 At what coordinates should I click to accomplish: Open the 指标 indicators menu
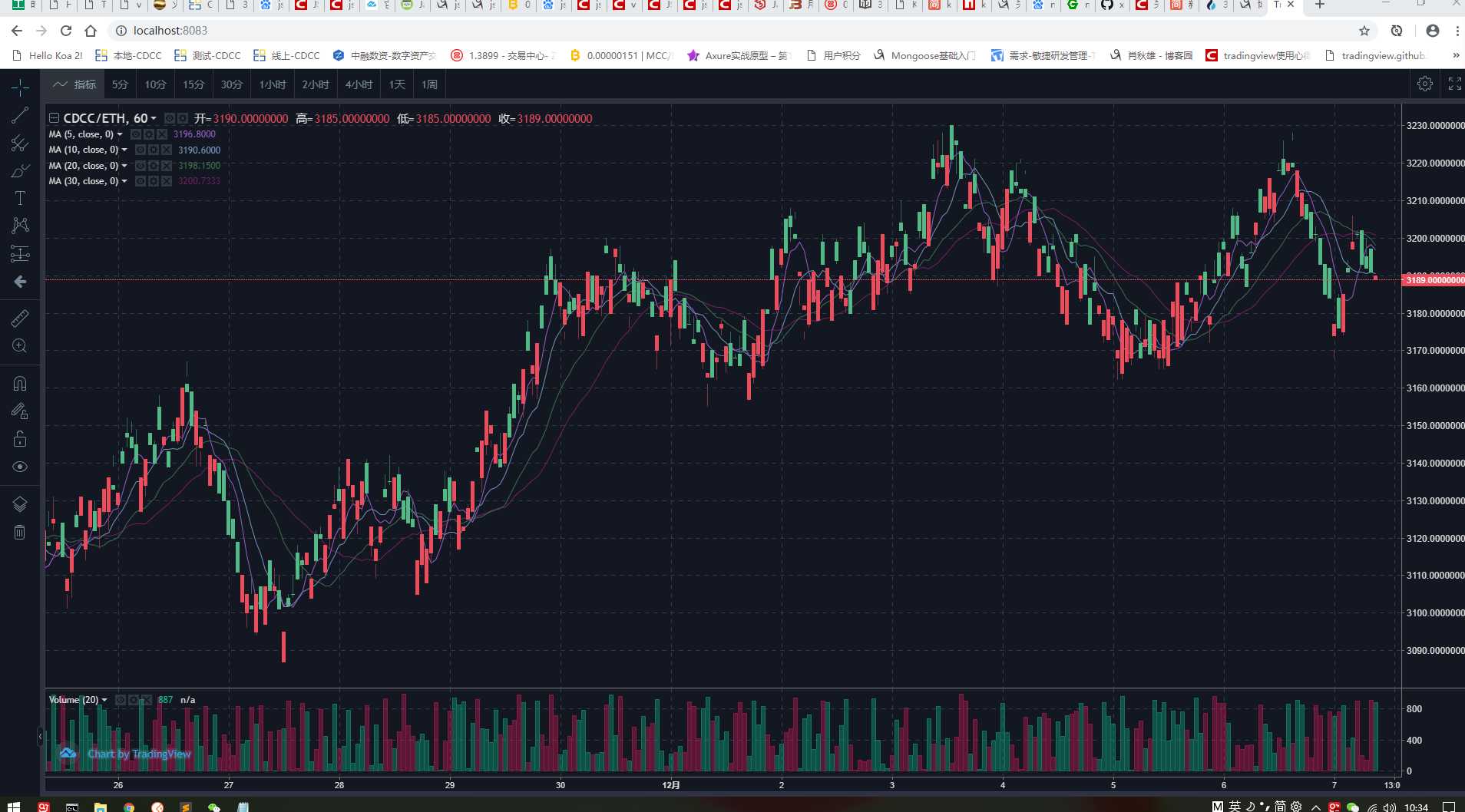74,84
